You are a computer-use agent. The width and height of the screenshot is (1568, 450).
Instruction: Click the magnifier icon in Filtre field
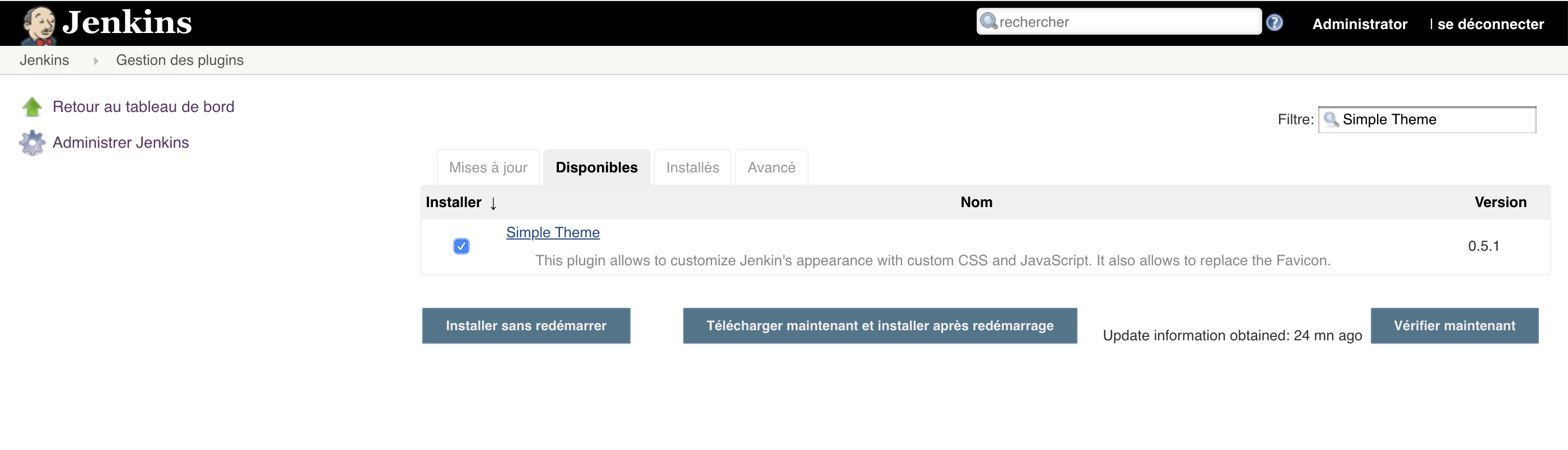[1331, 119]
